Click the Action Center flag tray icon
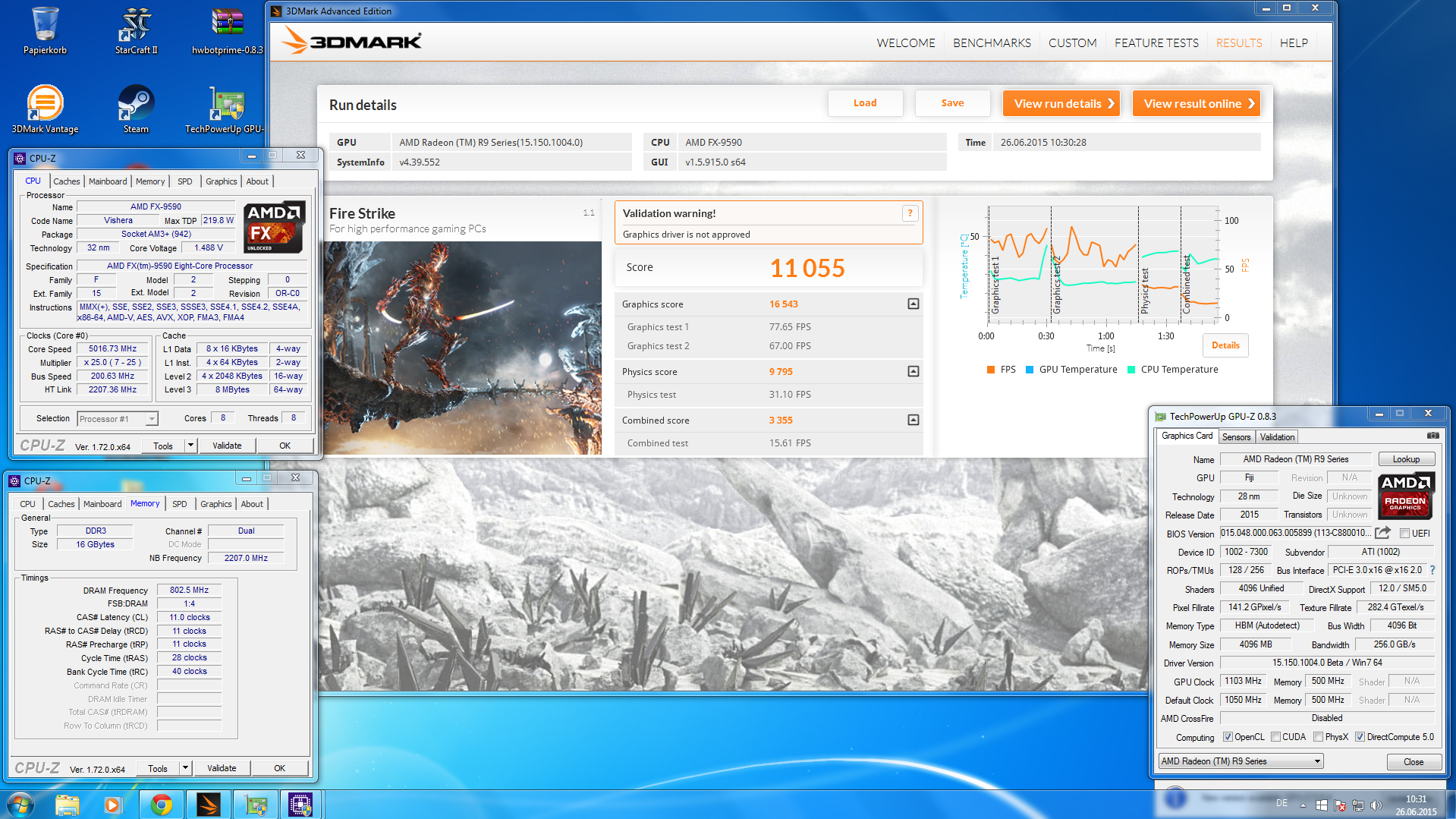The height and width of the screenshot is (819, 1456). (x=1339, y=805)
